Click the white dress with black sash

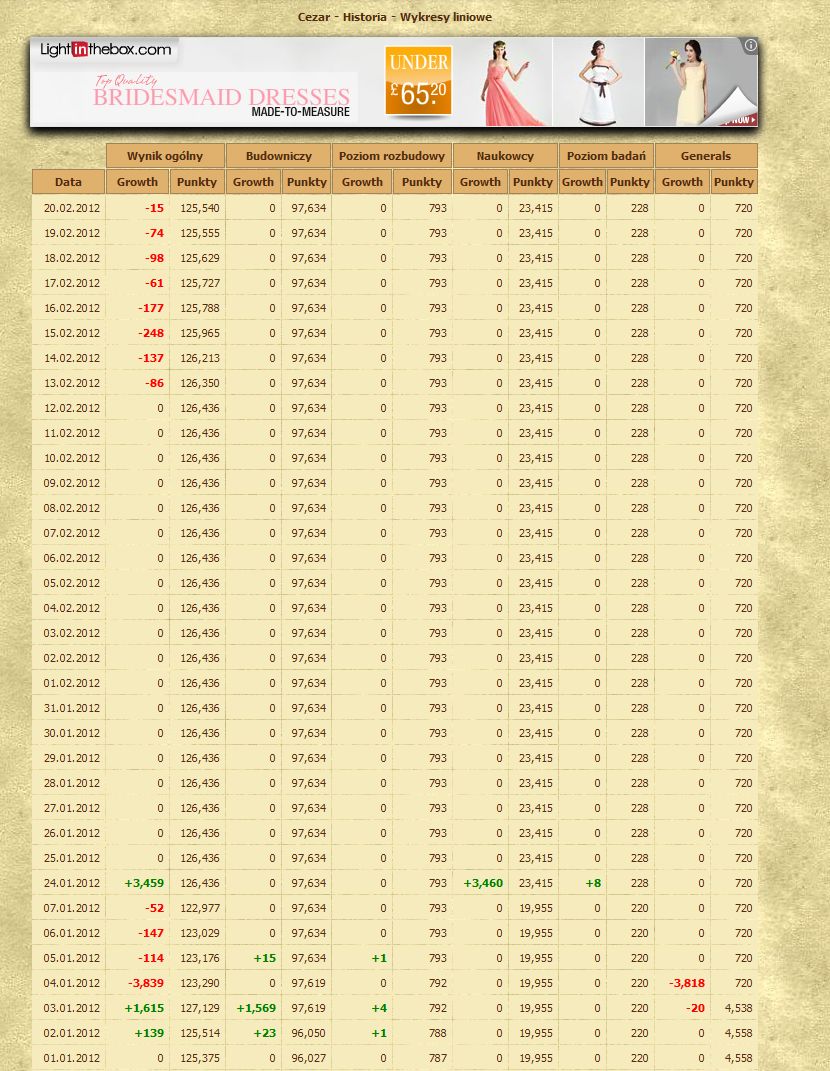point(598,82)
